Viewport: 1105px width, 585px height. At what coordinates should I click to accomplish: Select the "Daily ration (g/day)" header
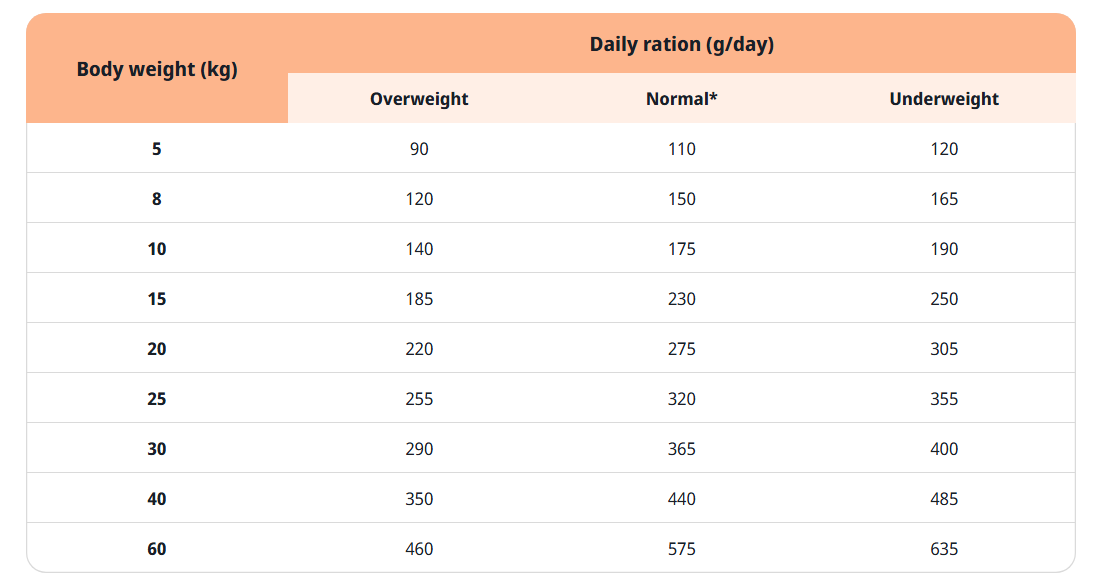coord(681,44)
